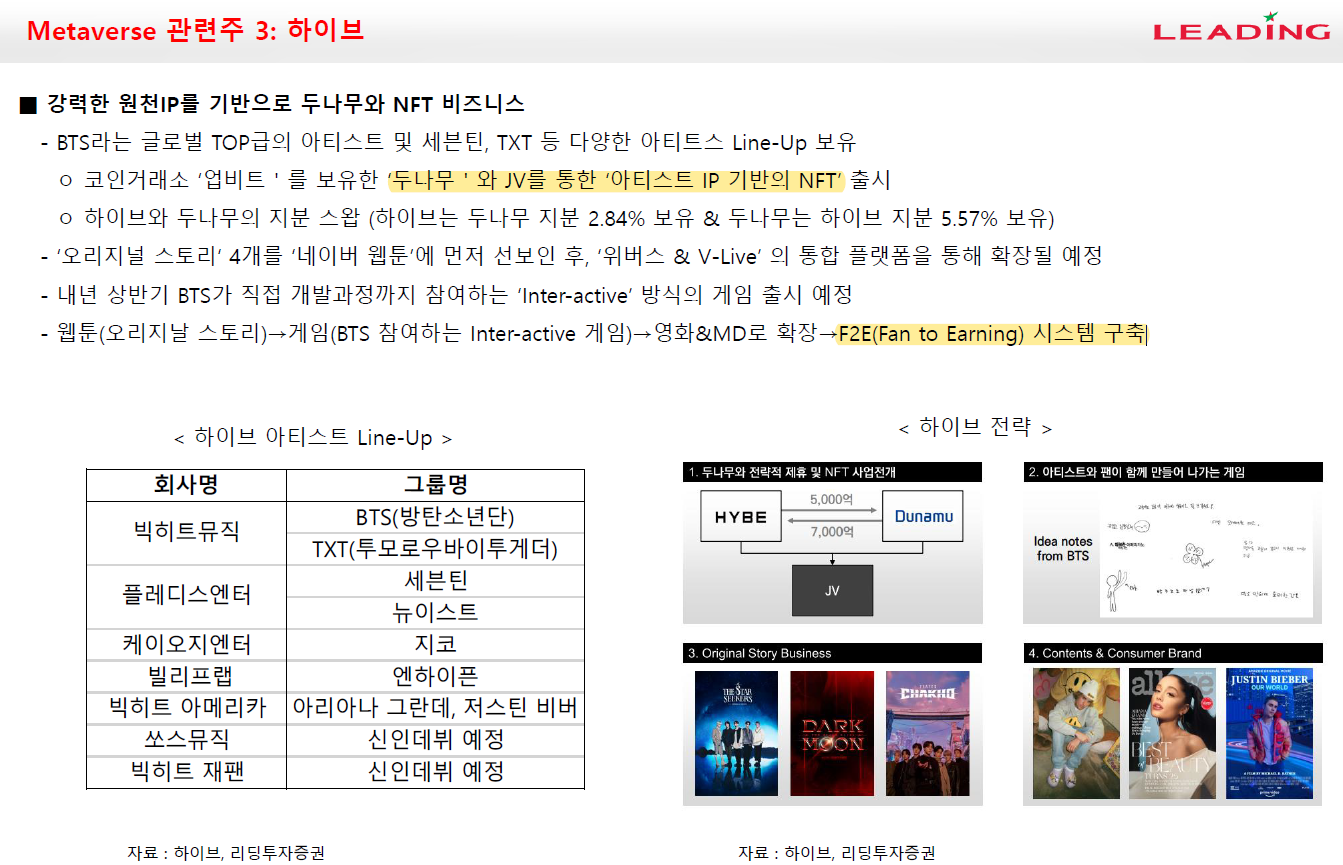Click the Allure 'Best of Beauty' cover
Screen dimensions: 1343x865
pyautogui.click(x=1172, y=733)
